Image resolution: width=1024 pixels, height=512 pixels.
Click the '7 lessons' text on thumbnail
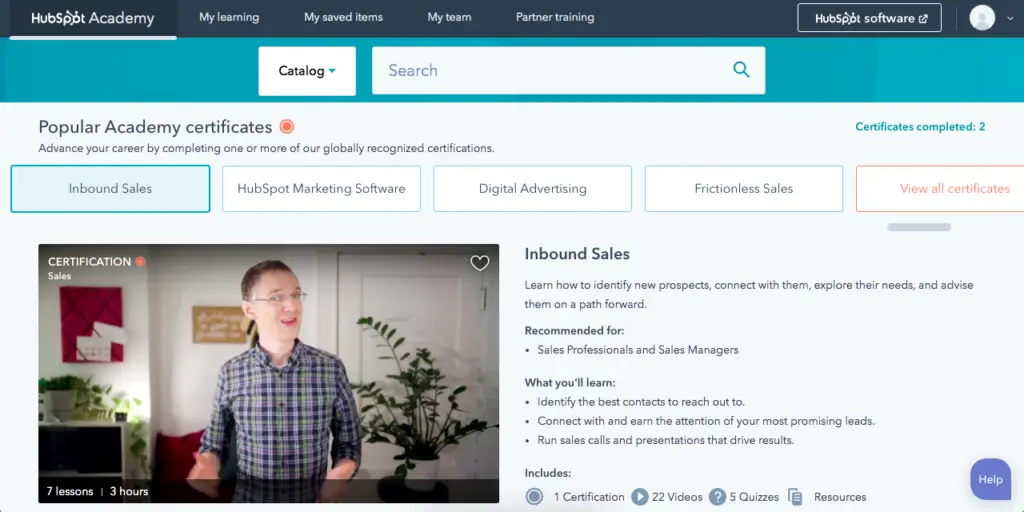pyautogui.click(x=70, y=491)
